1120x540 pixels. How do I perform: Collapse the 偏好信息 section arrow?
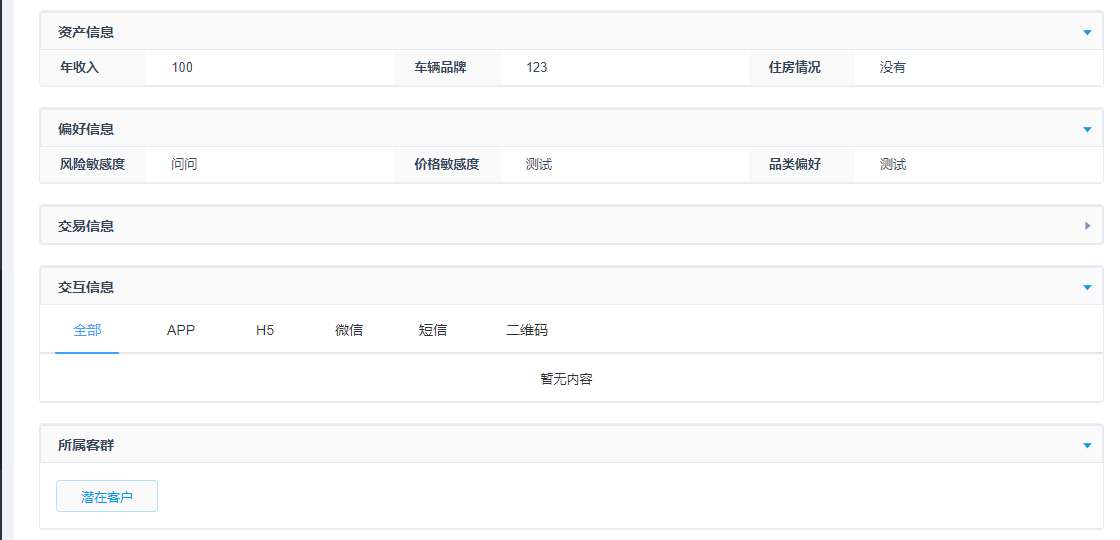(x=1087, y=129)
